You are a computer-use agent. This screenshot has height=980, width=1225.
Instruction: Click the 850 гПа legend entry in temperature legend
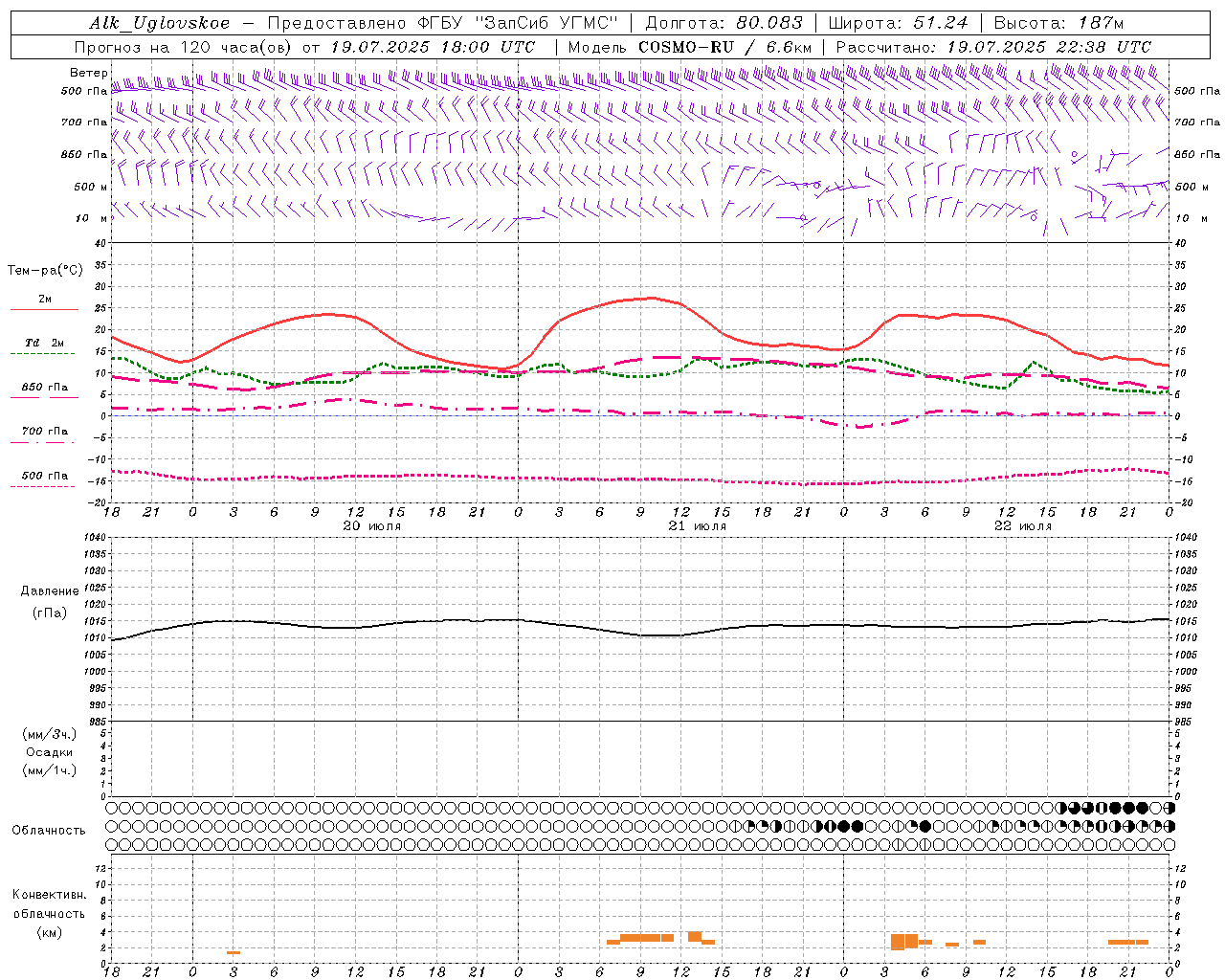tap(44, 388)
